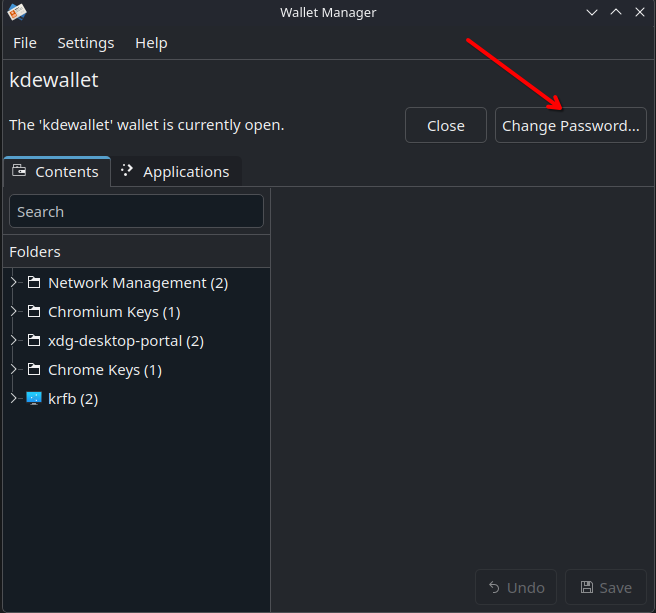Click the Search input field
Image resolution: width=656 pixels, height=613 pixels.
click(136, 212)
